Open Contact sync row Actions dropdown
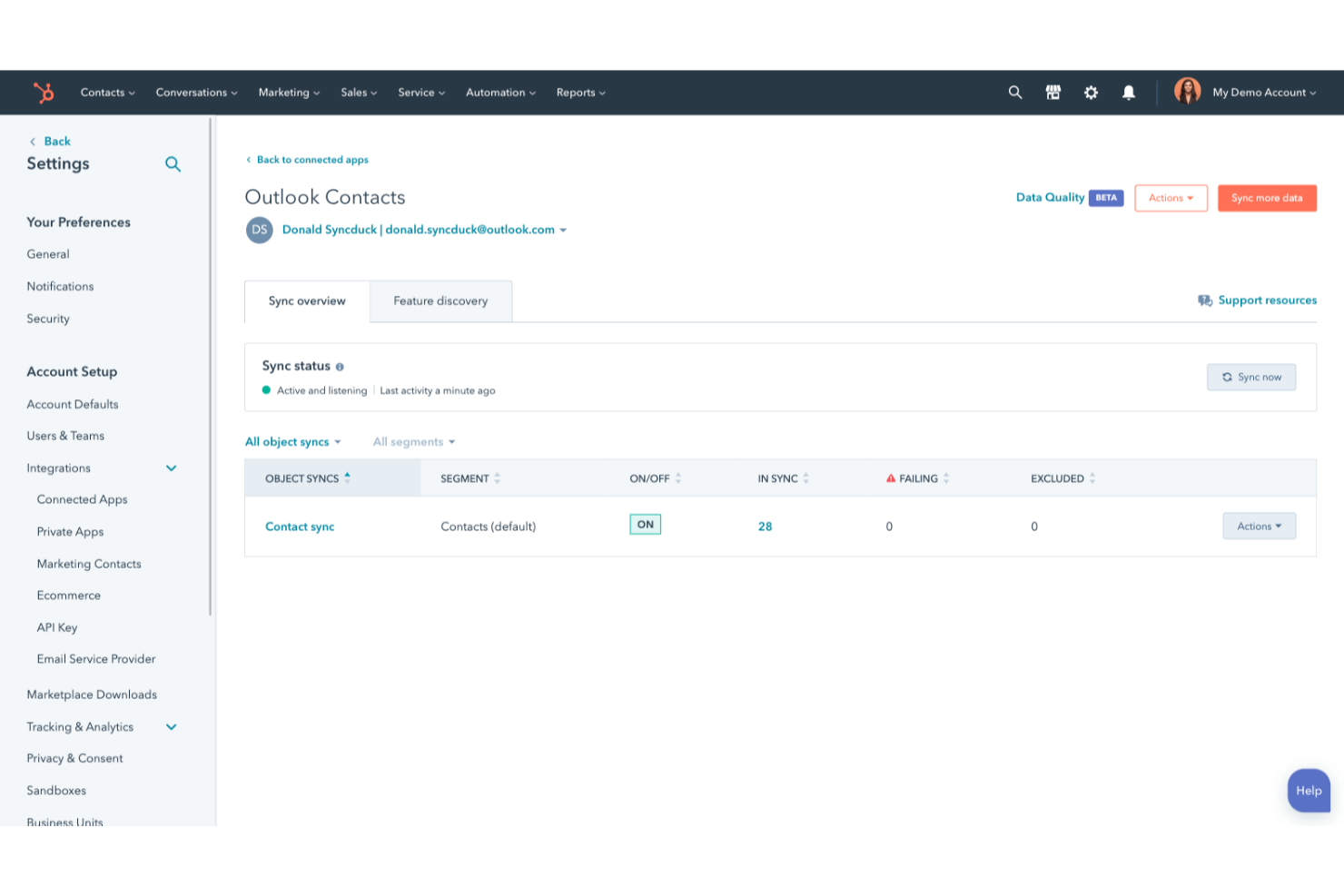 1259,527
